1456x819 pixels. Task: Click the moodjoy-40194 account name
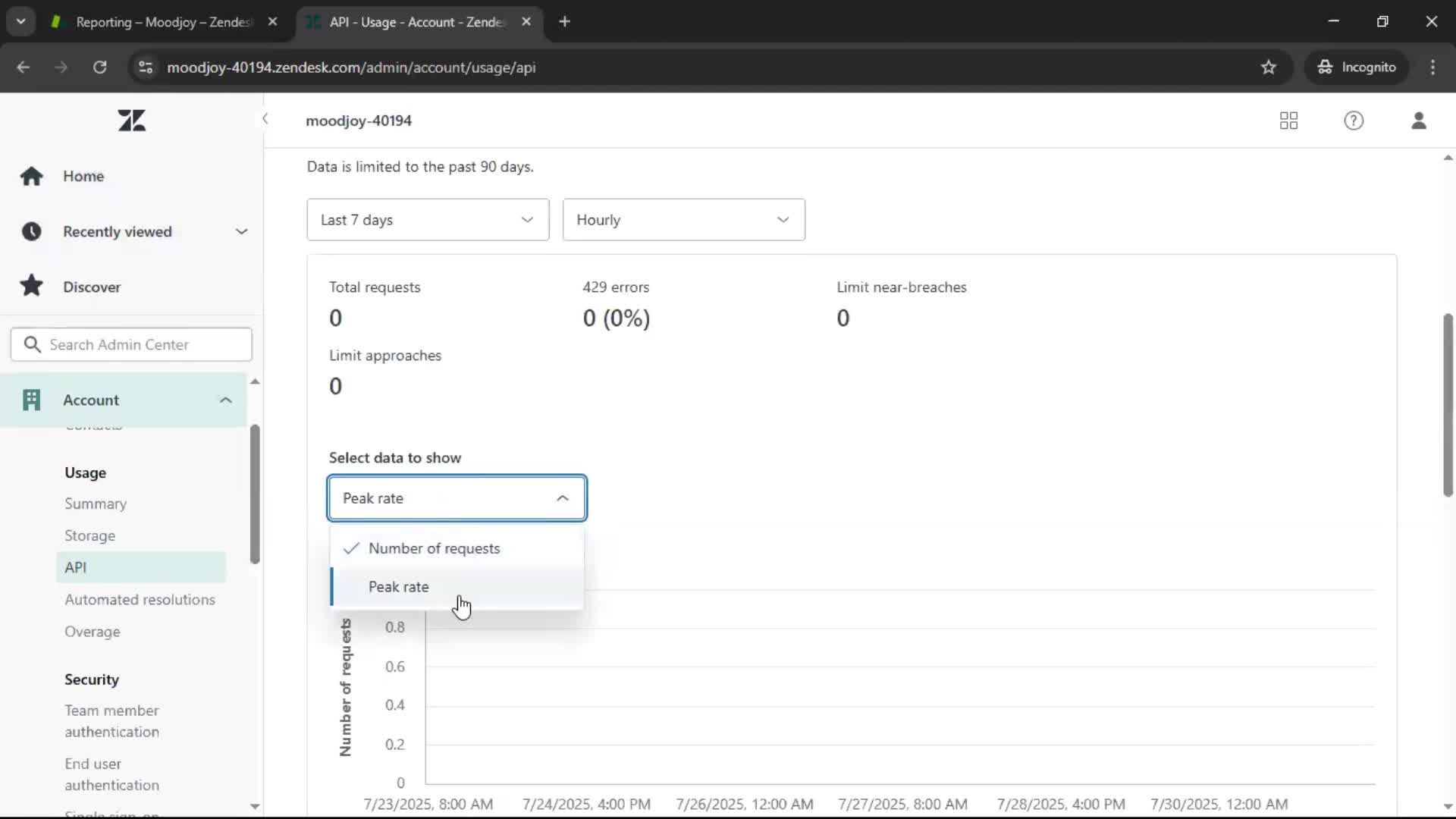[x=359, y=121]
